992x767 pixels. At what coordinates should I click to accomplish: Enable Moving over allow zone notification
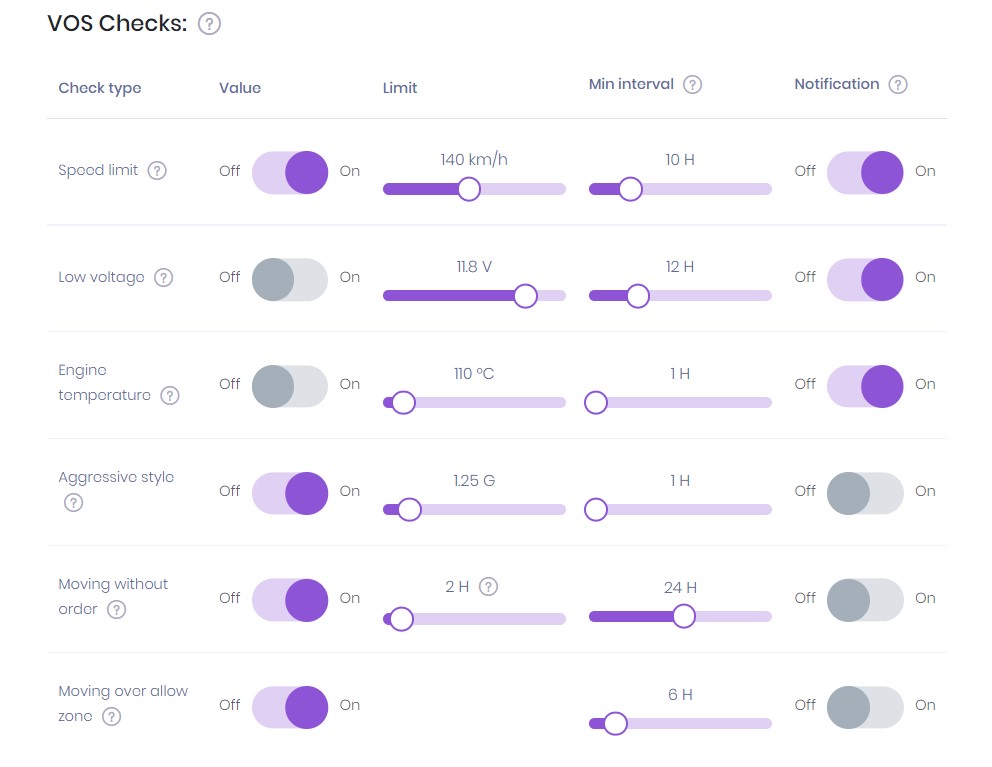point(865,705)
